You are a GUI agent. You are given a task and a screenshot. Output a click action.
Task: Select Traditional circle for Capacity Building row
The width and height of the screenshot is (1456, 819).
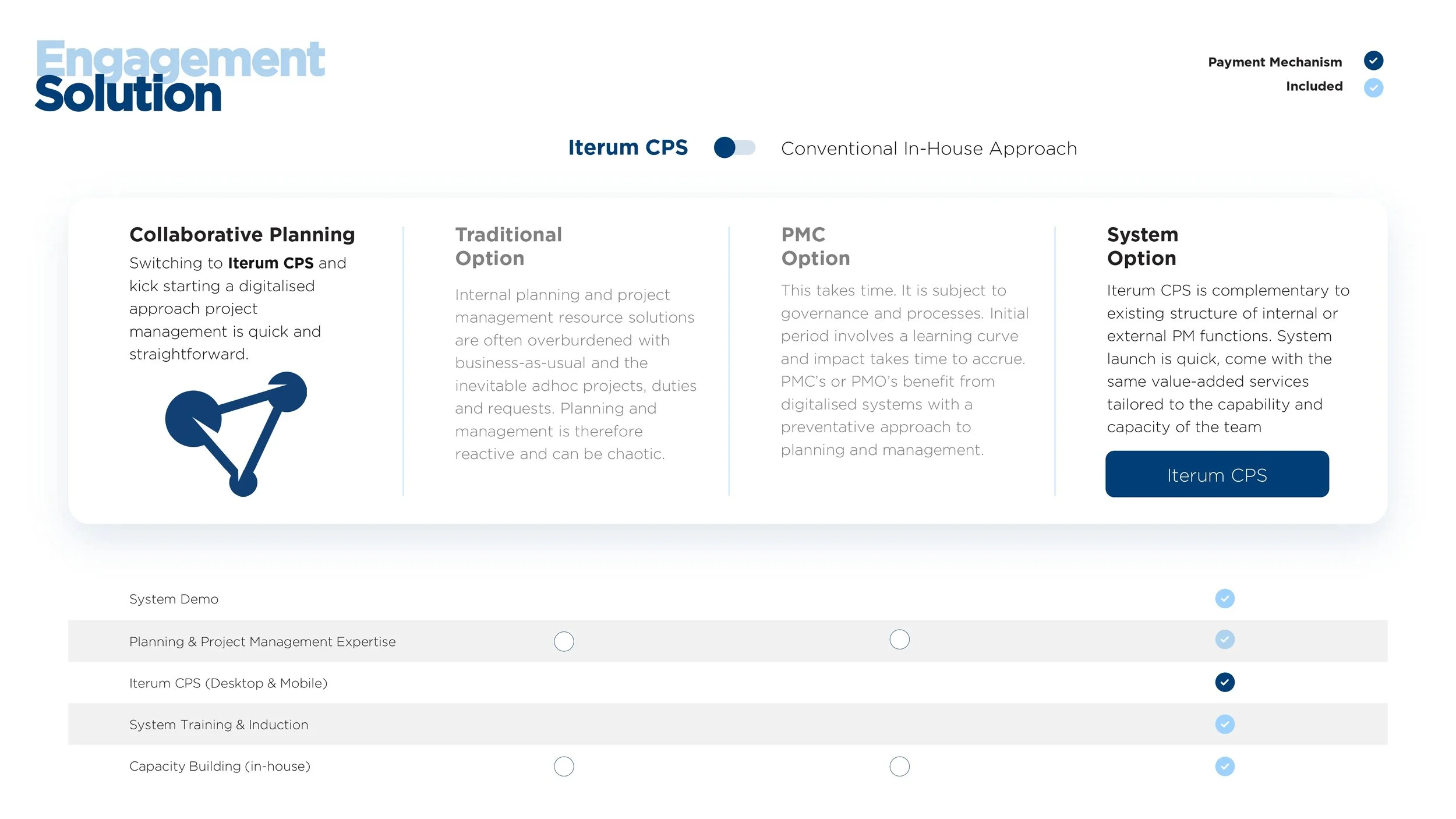[563, 766]
